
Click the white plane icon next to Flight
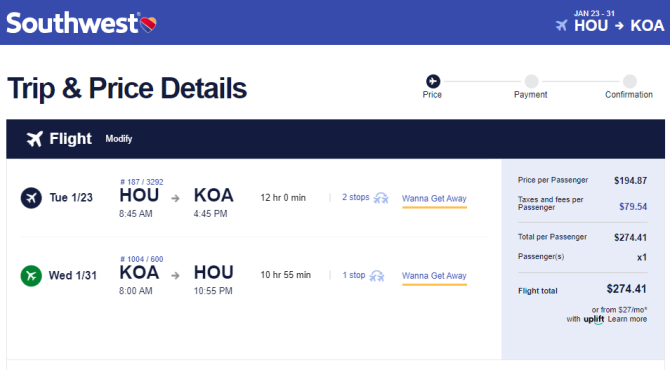point(35,139)
